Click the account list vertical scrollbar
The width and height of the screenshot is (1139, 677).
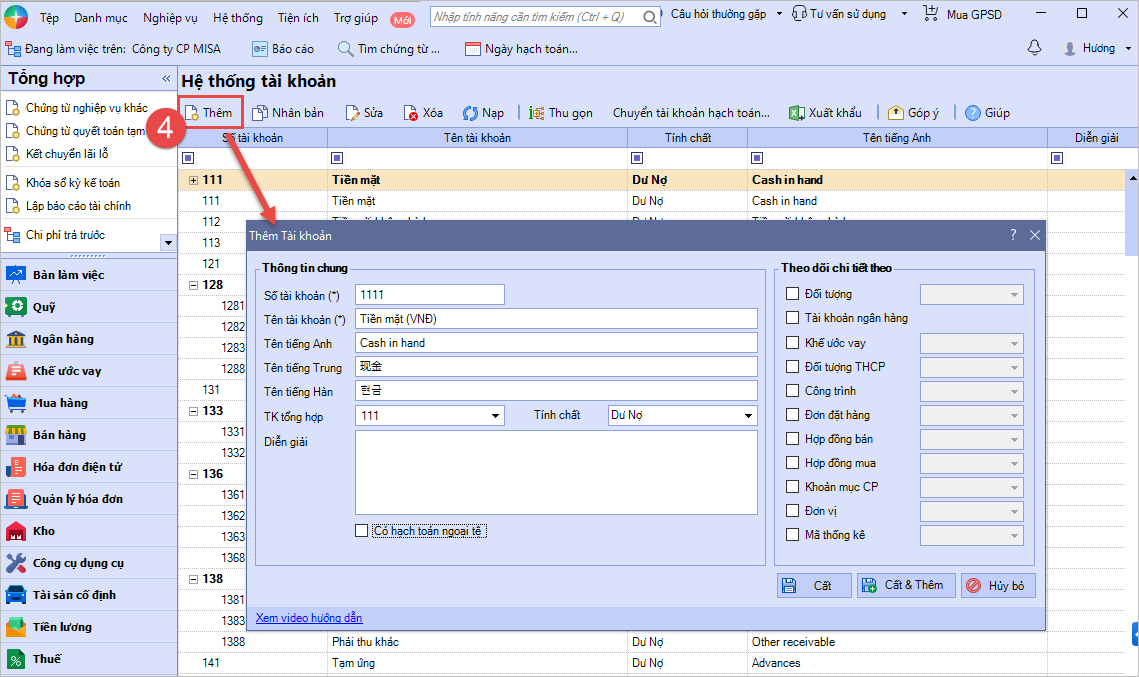pyautogui.click(x=1132, y=220)
